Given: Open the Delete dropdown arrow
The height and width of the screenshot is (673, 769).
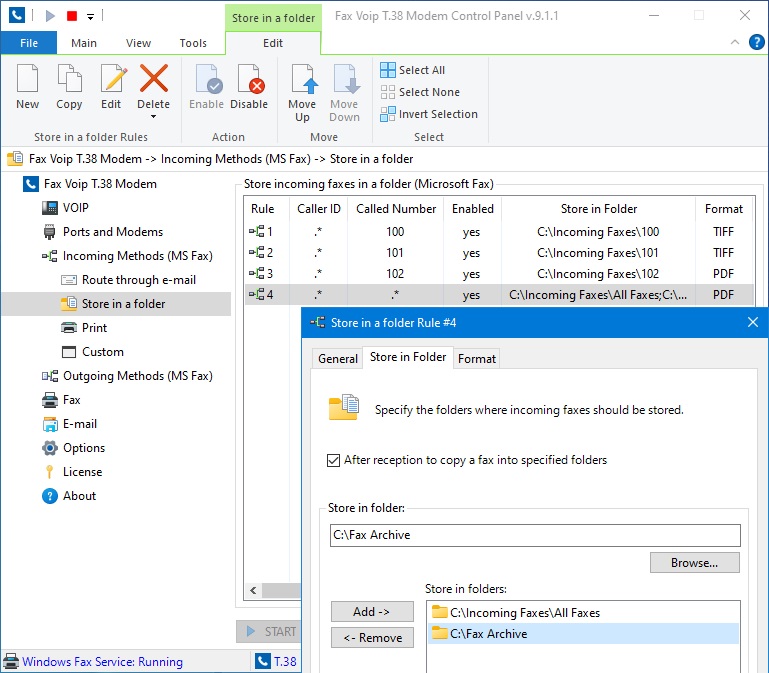Looking at the screenshot, I should click(154, 117).
